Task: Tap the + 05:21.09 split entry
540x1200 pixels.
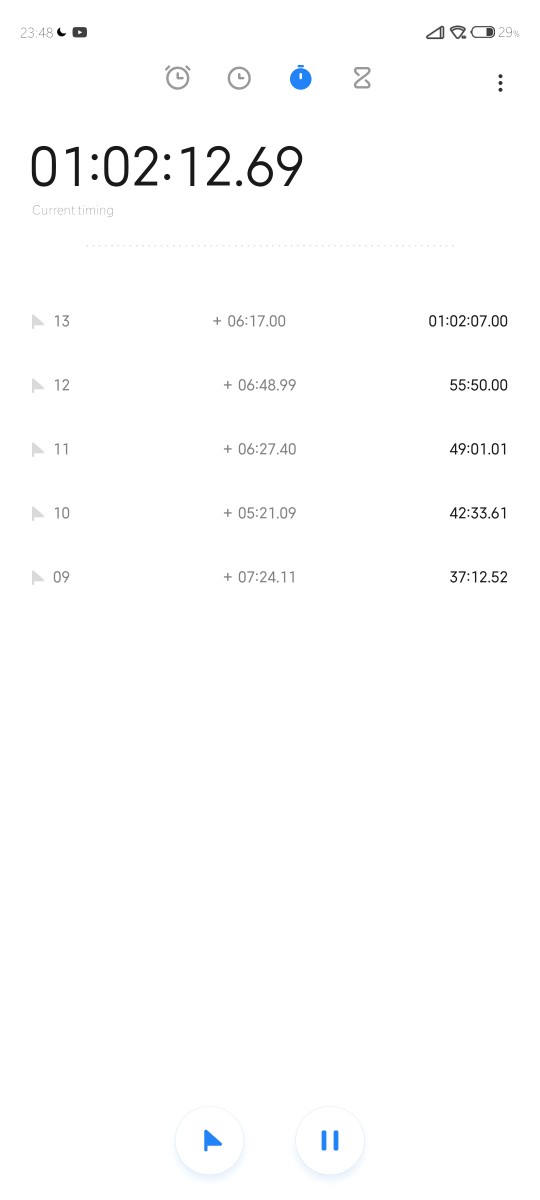Action: pyautogui.click(x=260, y=513)
